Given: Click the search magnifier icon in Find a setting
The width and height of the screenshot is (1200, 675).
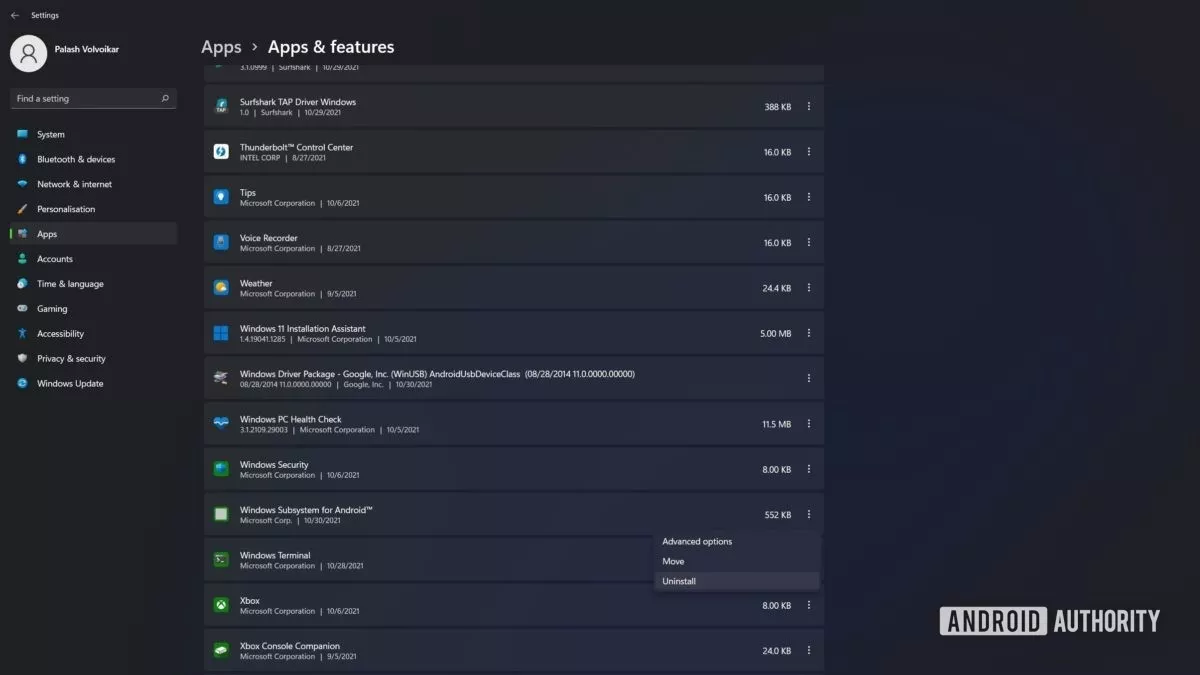Looking at the screenshot, I should pos(165,98).
